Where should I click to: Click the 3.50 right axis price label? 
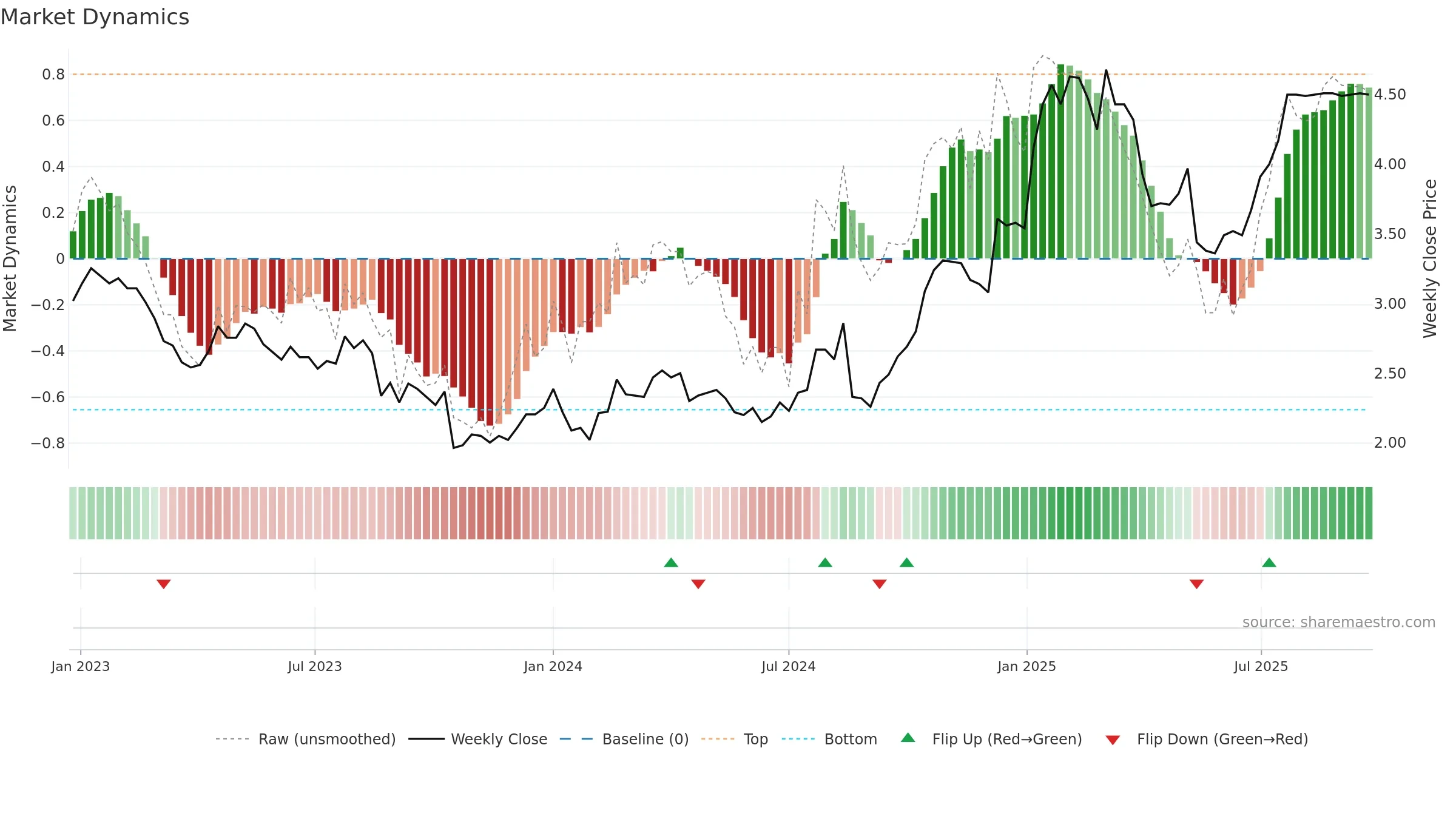coord(1390,234)
